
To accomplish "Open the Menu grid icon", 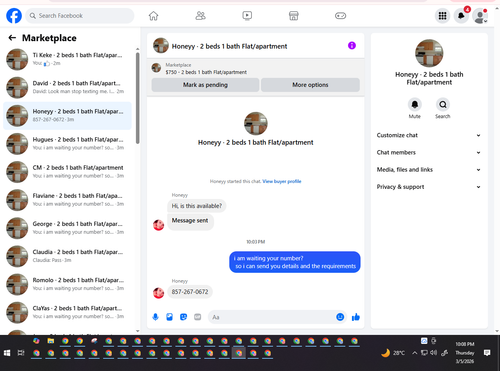I will pyautogui.click(x=442, y=16).
